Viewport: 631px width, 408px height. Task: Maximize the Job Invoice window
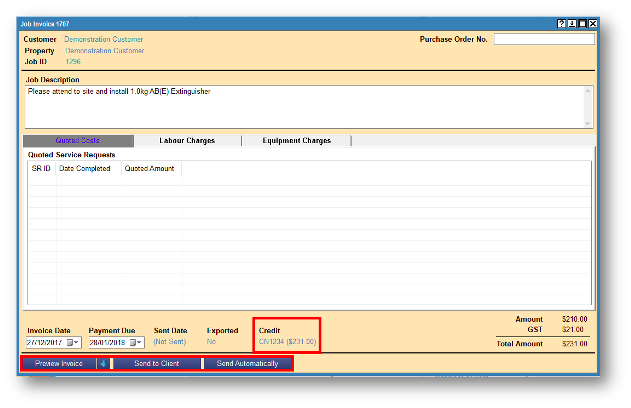tap(582, 24)
